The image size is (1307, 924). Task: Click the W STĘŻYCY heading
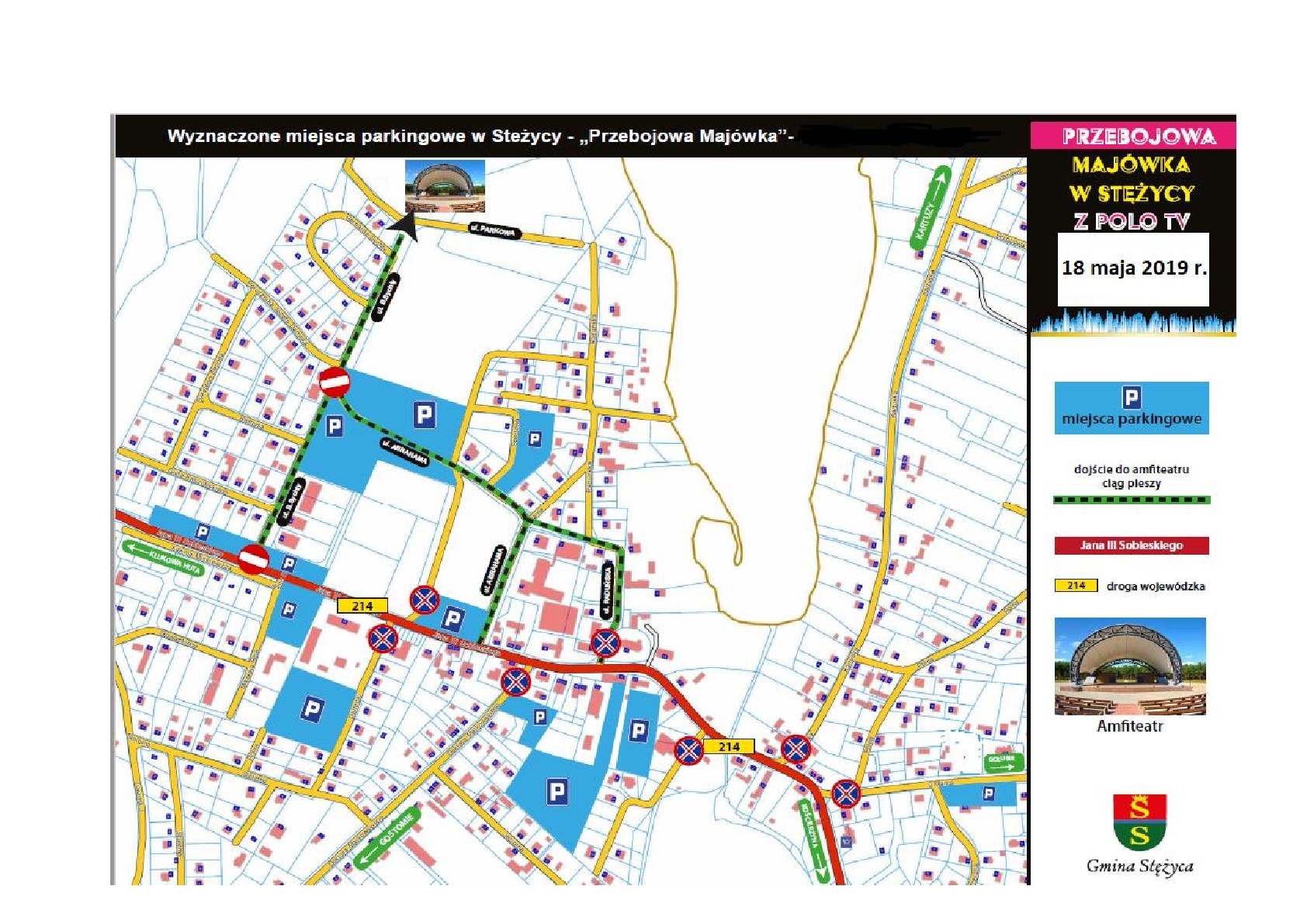tap(1132, 193)
